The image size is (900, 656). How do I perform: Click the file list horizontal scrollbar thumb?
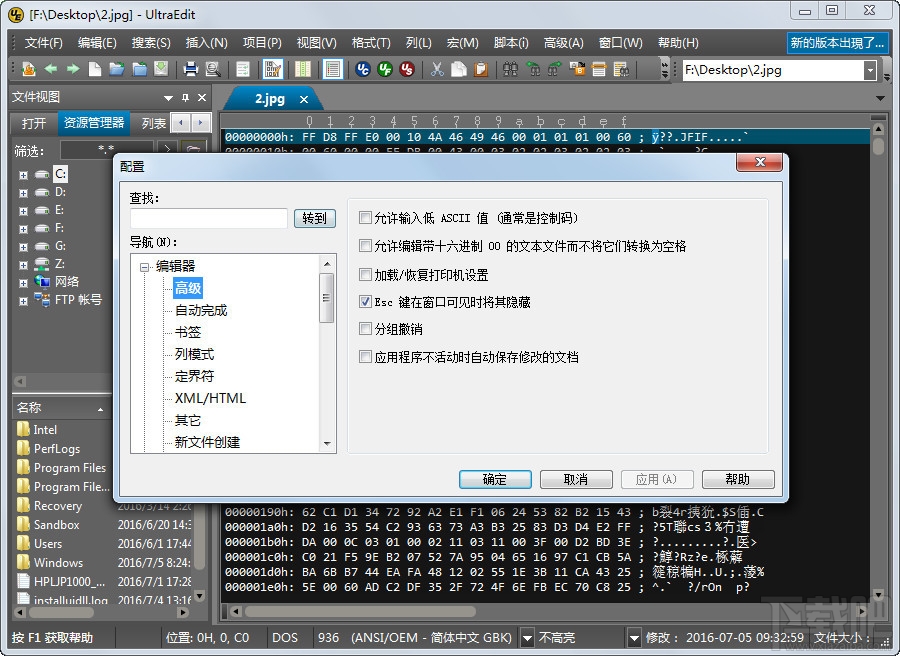61,612
